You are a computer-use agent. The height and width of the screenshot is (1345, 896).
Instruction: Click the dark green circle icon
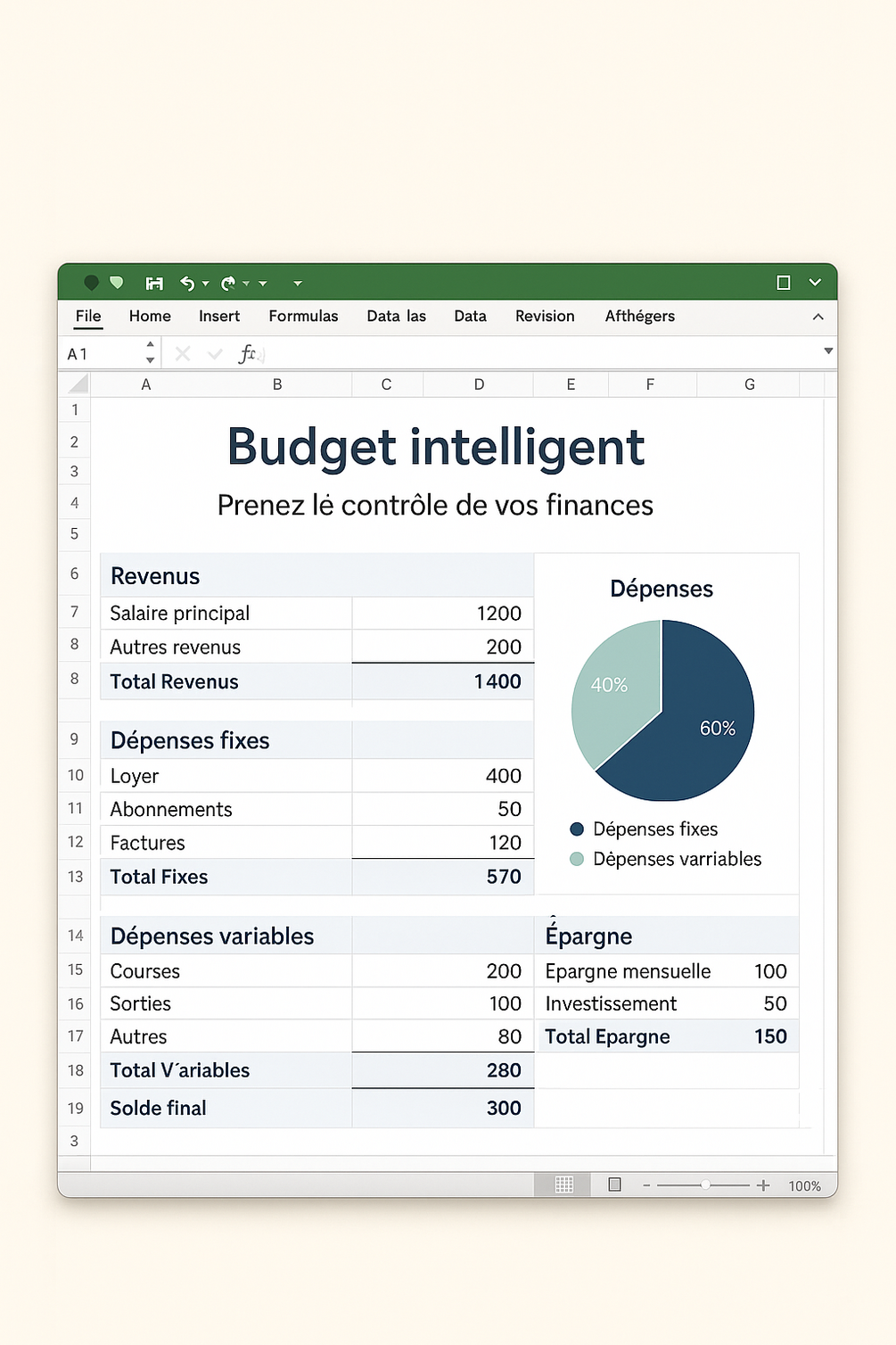pyautogui.click(x=91, y=283)
